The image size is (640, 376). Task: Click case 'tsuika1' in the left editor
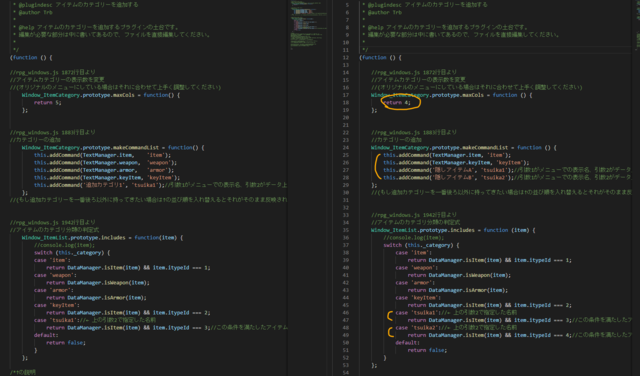95,320
